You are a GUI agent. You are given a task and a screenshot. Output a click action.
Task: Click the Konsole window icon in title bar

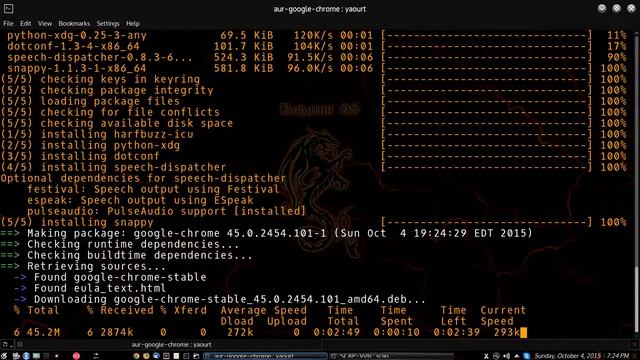8,9
